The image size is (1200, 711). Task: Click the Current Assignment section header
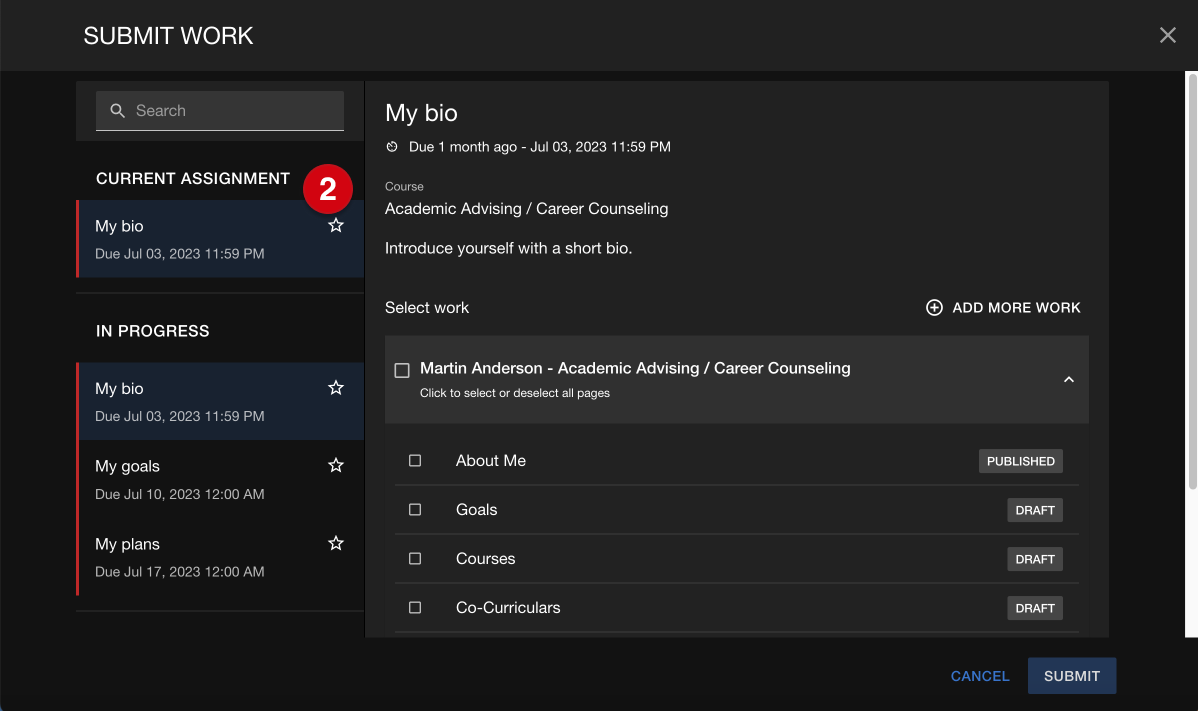pyautogui.click(x=193, y=179)
